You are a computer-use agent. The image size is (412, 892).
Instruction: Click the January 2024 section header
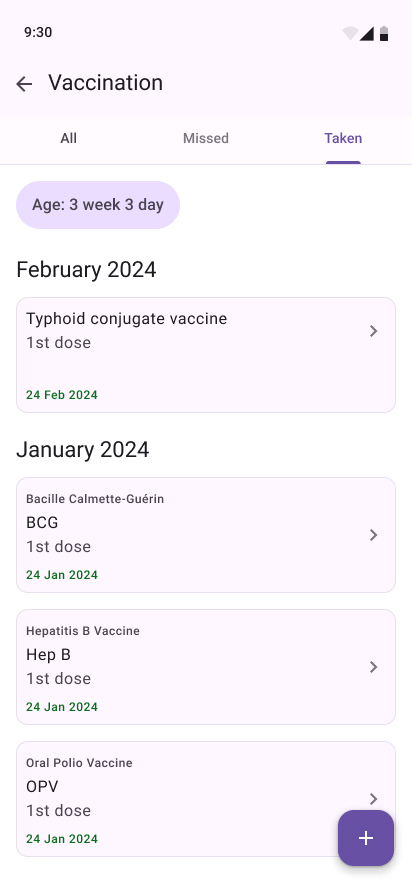click(x=83, y=449)
